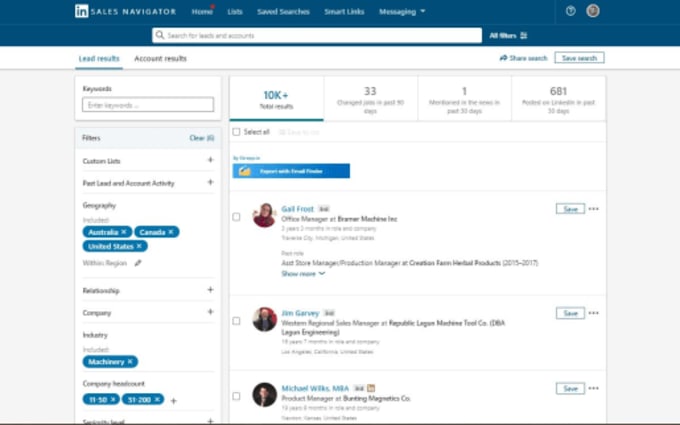The image size is (680, 425).
Task: Switch to the Account results tab
Action: click(160, 59)
